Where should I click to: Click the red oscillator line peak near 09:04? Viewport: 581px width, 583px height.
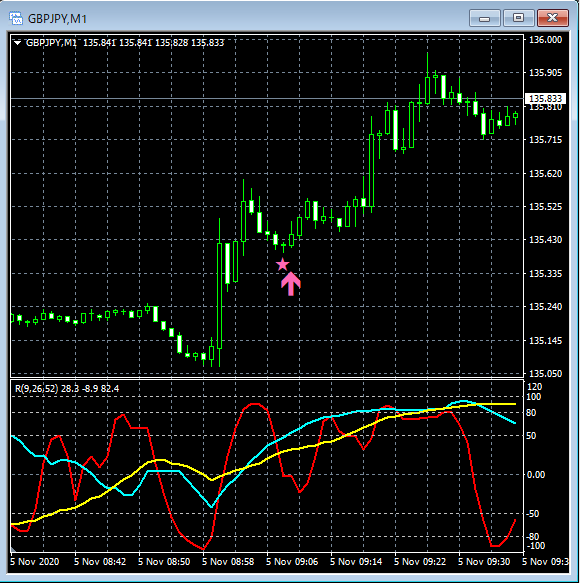pos(256,404)
